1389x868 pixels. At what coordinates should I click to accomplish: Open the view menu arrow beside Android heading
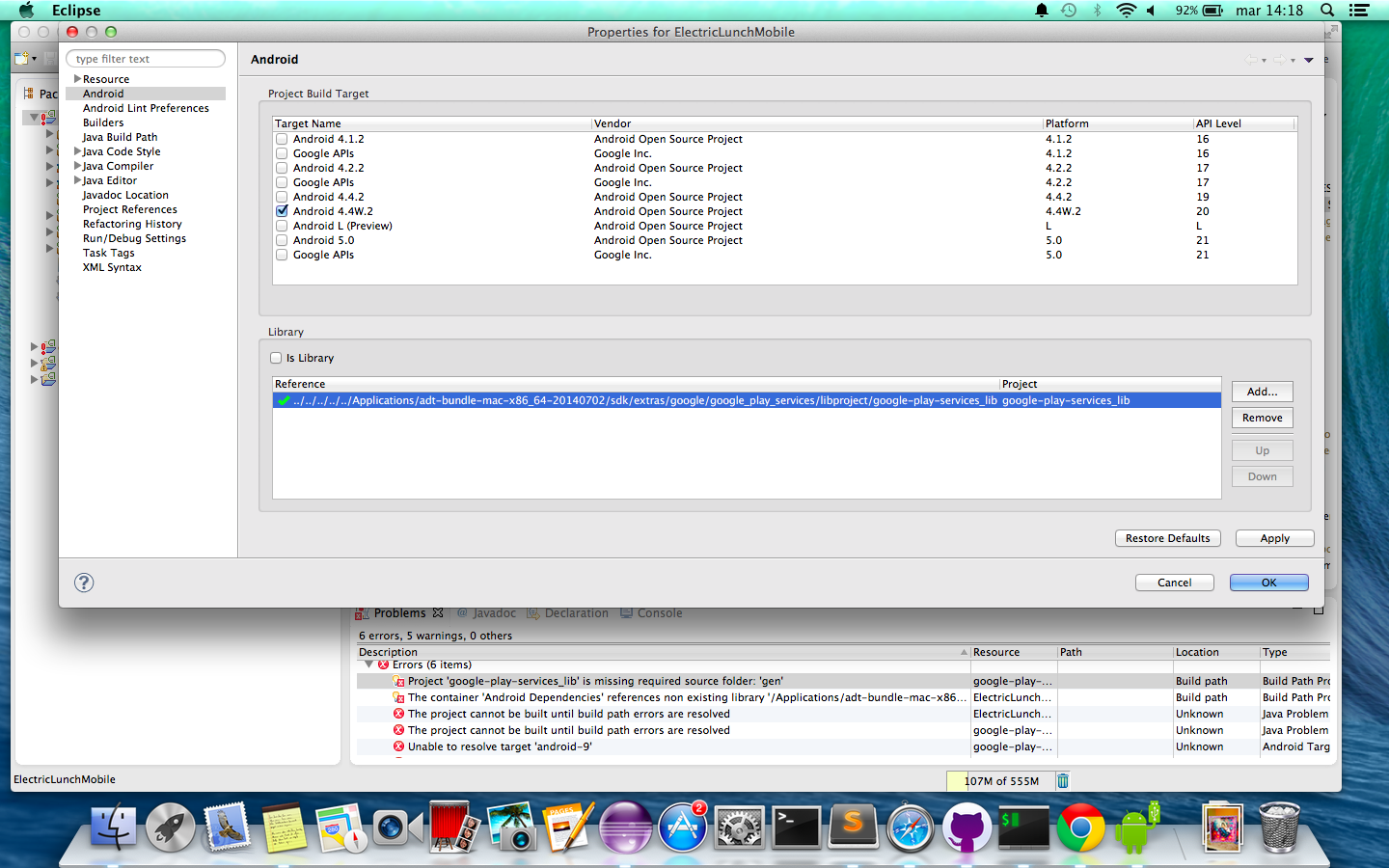pos(1309,60)
